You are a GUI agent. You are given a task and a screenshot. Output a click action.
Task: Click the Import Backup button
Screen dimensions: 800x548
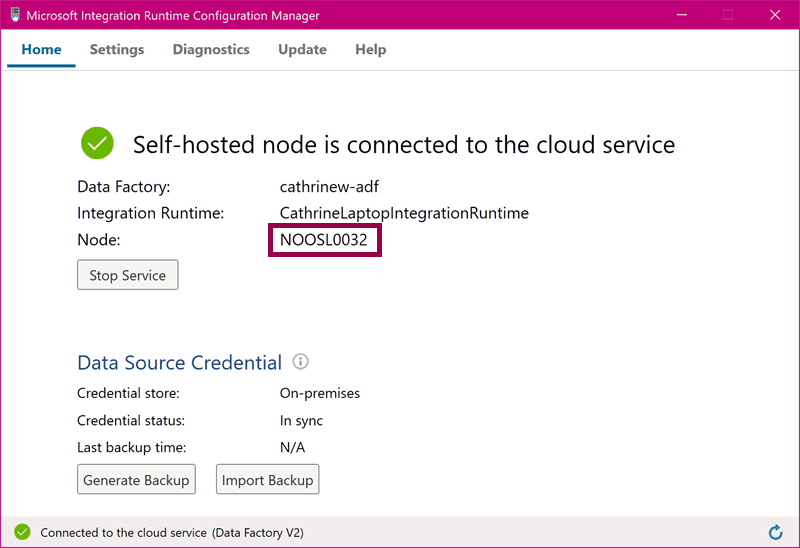[x=267, y=480]
